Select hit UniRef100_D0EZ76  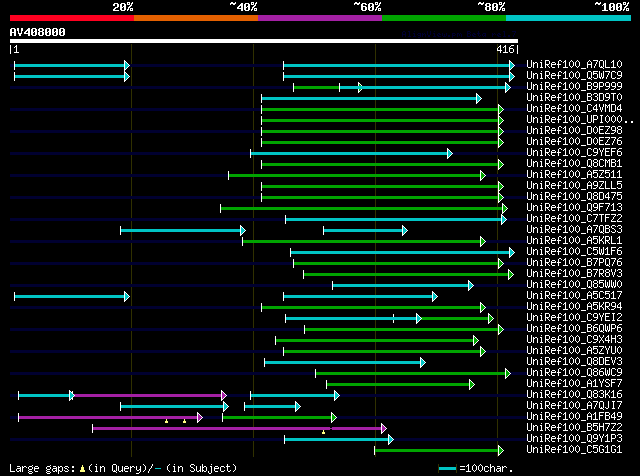(x=574, y=142)
